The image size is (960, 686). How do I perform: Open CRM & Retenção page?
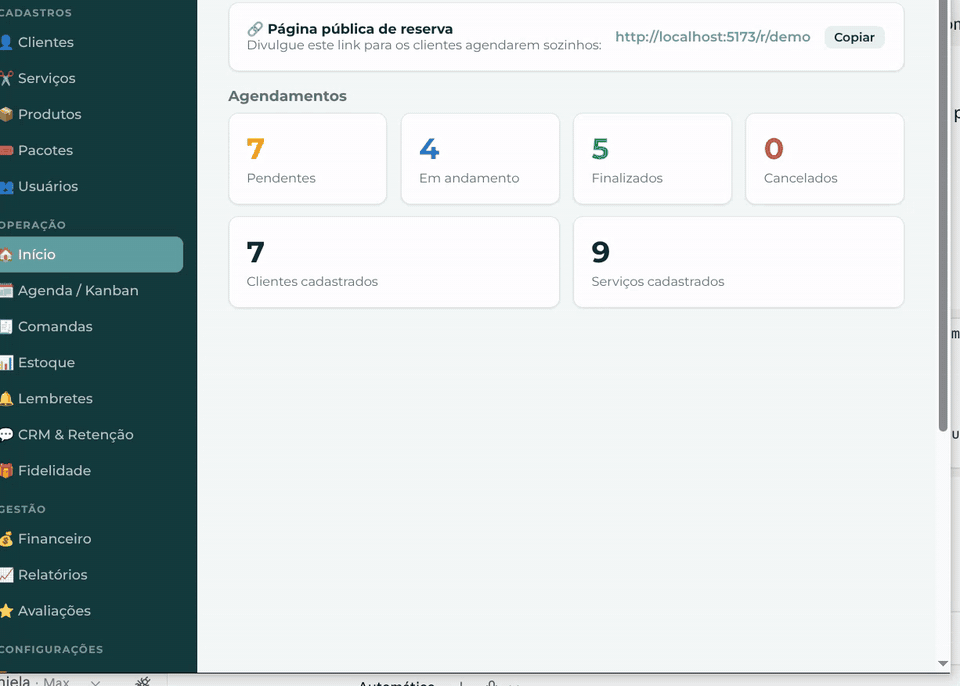(x=75, y=435)
